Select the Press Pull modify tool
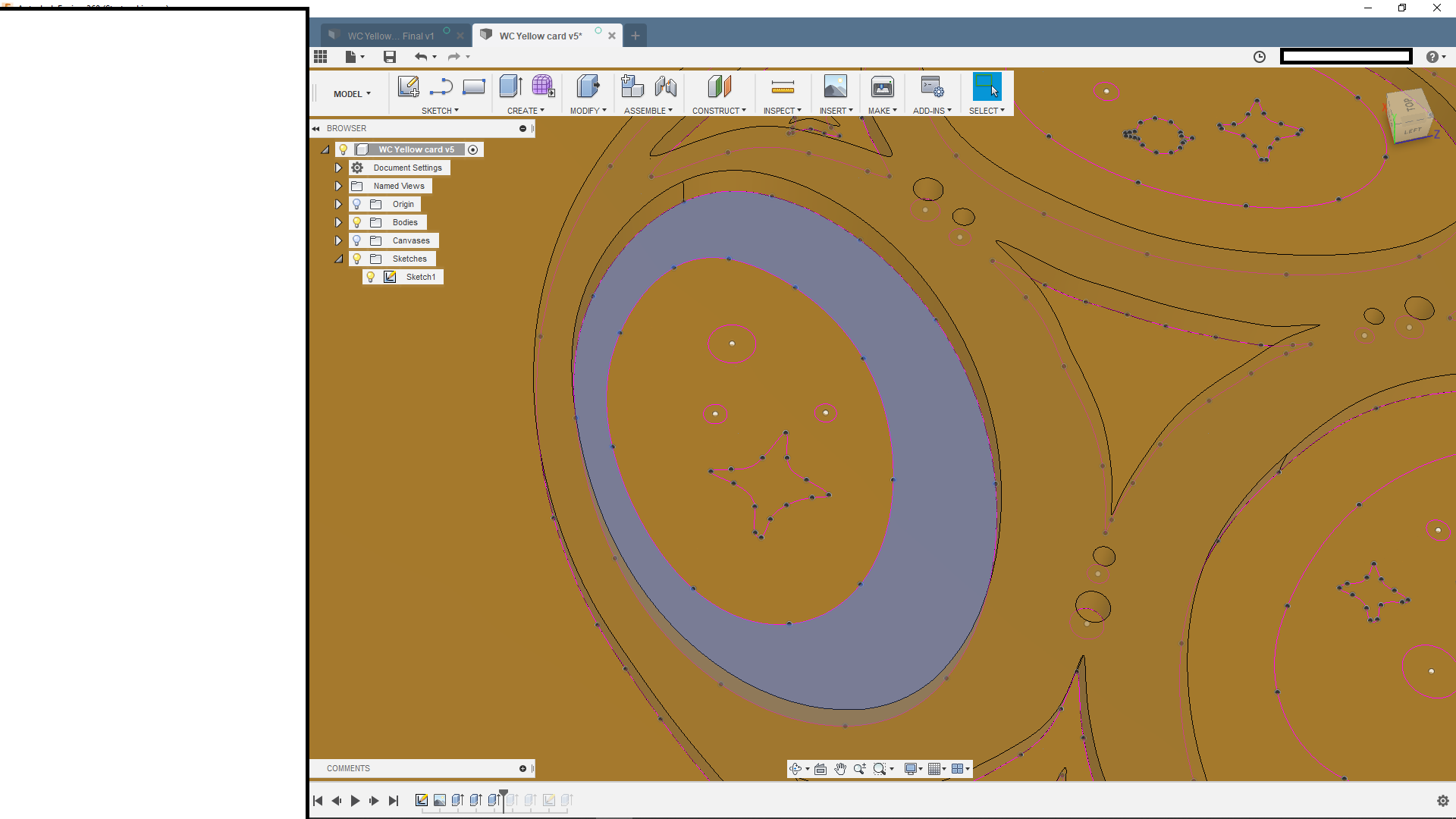The image size is (1456, 819). pyautogui.click(x=588, y=86)
